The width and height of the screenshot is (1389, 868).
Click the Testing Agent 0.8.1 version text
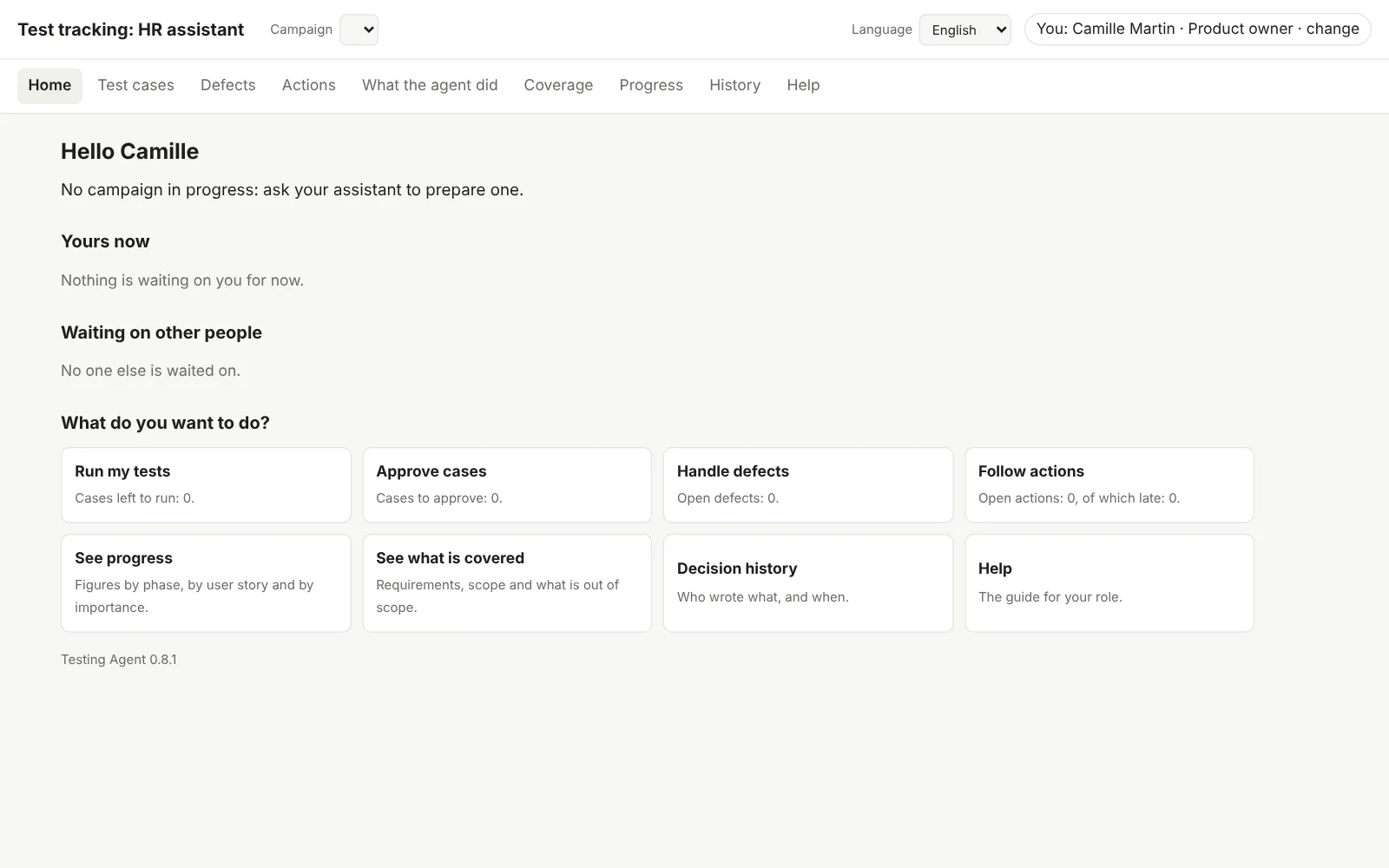119,660
